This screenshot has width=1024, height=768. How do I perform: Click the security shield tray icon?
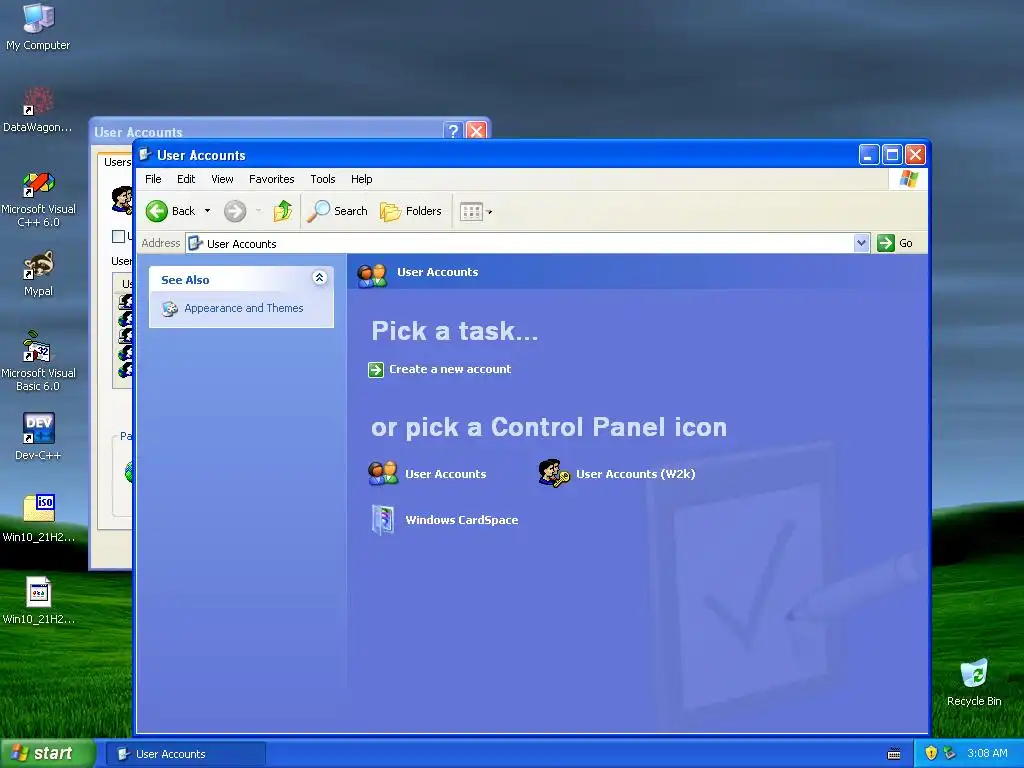tap(931, 753)
